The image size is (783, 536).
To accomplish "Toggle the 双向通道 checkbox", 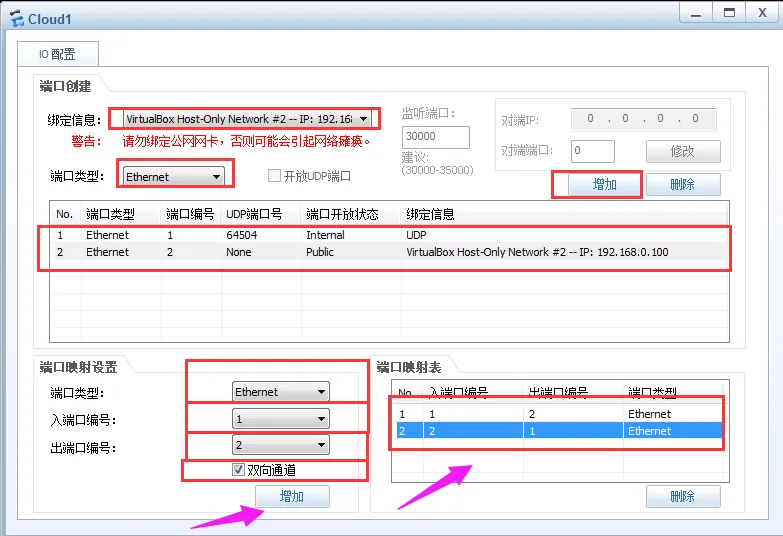I will tap(238, 469).
